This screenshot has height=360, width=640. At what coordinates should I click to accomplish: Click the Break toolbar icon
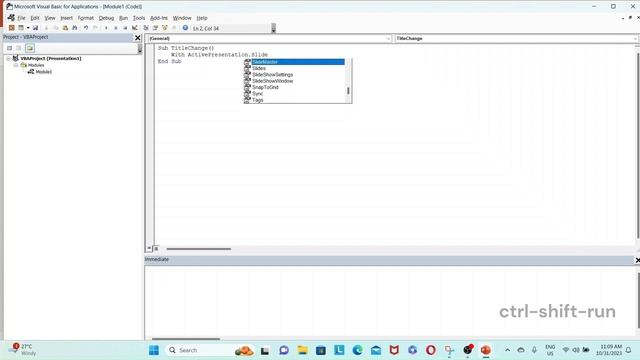pyautogui.click(x=116, y=28)
